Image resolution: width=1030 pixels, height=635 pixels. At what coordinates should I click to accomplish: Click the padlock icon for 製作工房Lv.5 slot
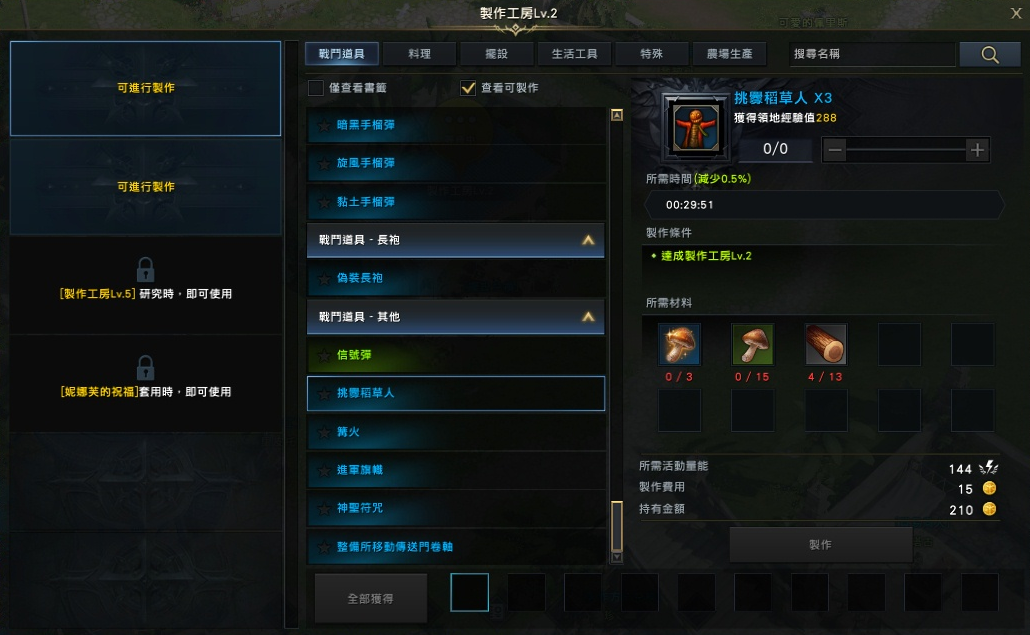point(145,269)
